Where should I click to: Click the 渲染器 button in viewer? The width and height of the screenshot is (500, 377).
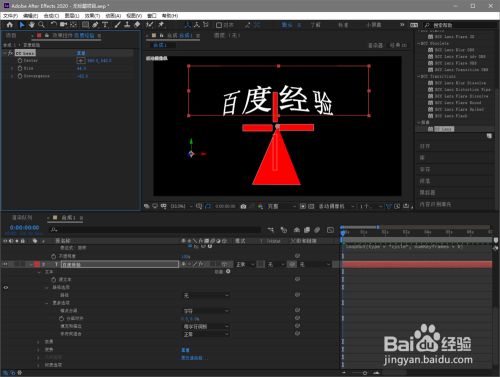coord(375,45)
